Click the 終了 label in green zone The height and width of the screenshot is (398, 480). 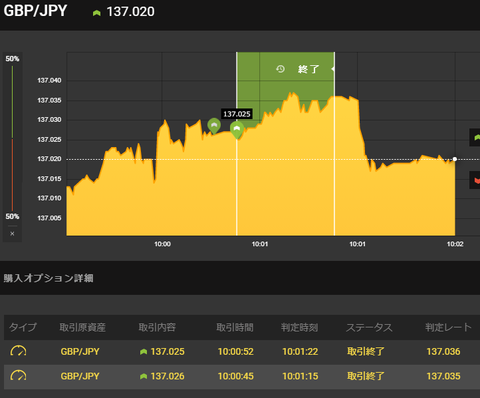tap(308, 69)
